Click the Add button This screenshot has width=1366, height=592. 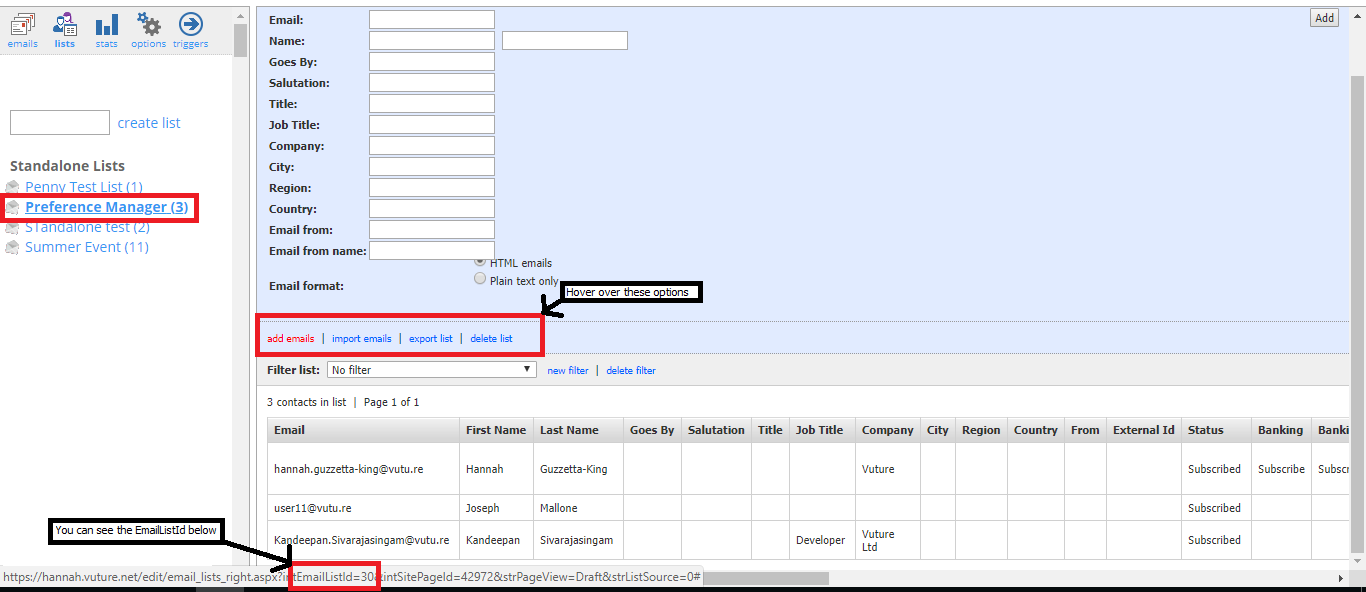[x=1324, y=18]
